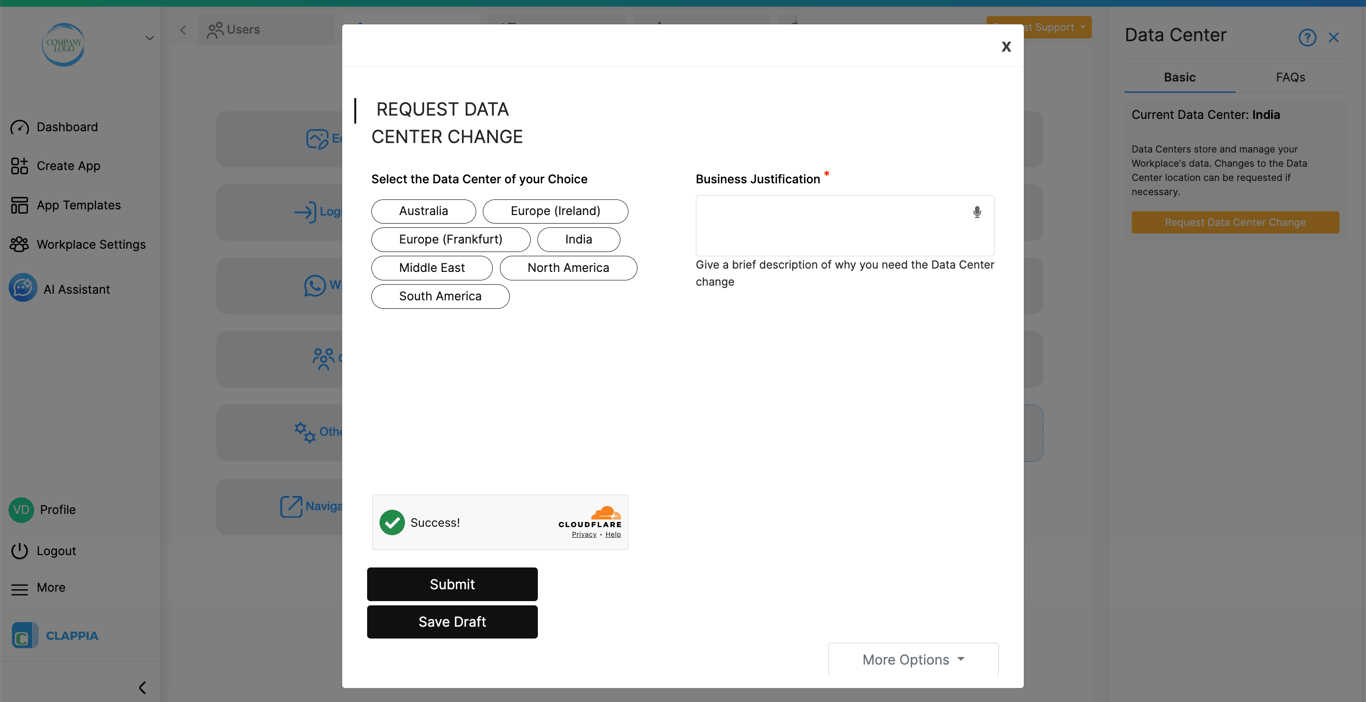
Task: Click the green Success checkmark icon
Action: (392, 522)
